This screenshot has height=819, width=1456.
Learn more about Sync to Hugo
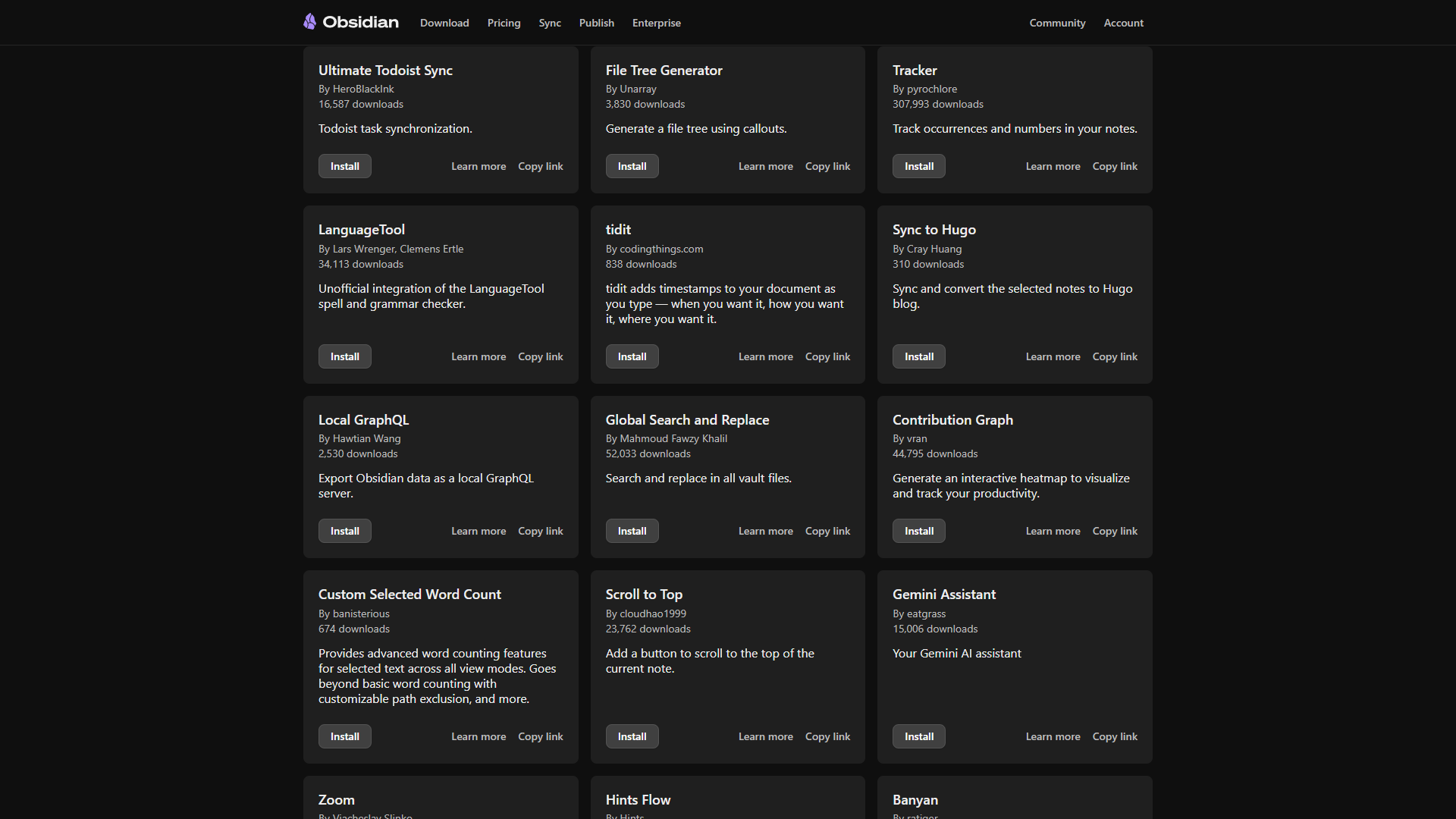tap(1053, 356)
